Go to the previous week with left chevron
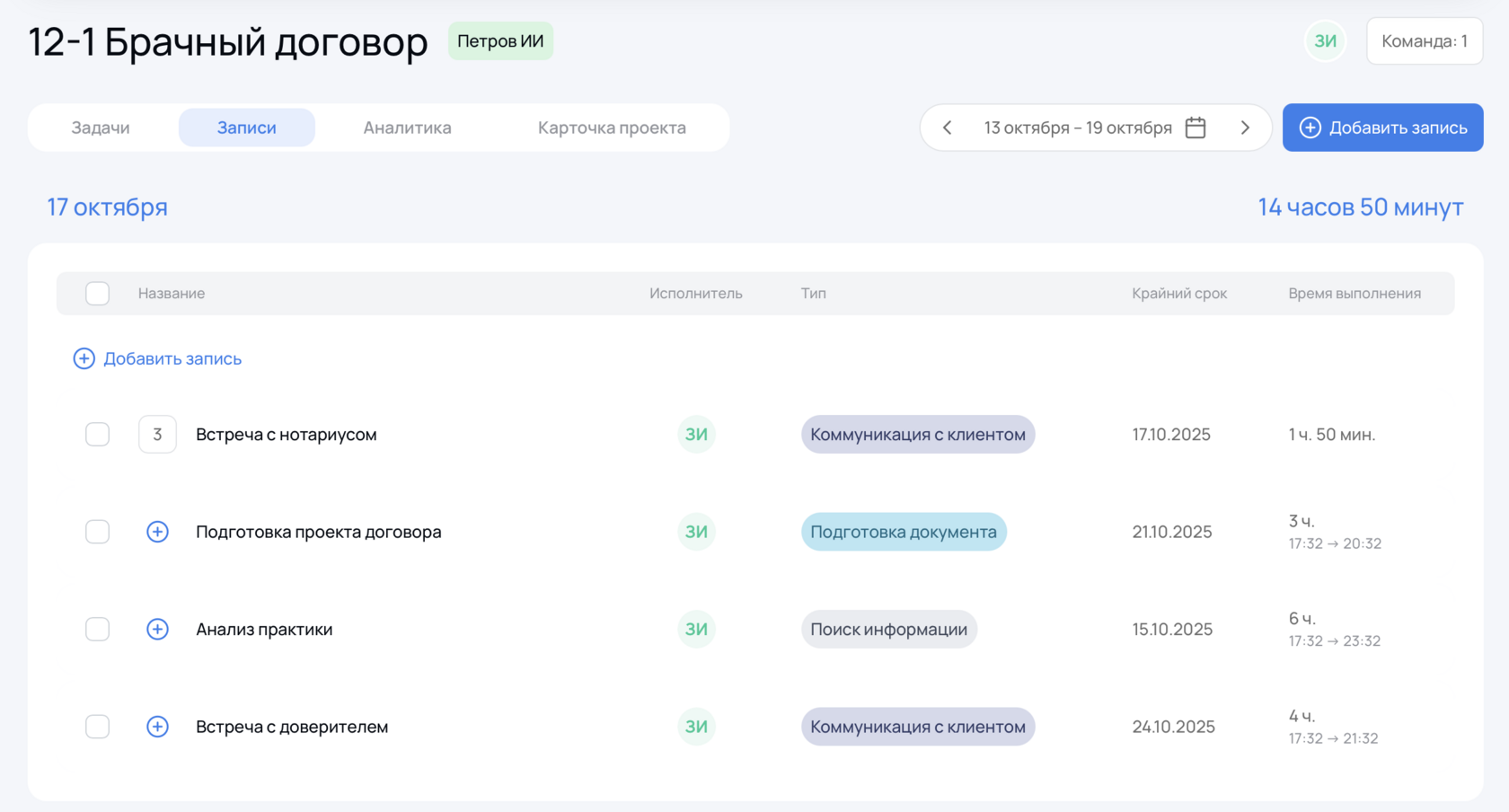1509x812 pixels. [x=948, y=128]
